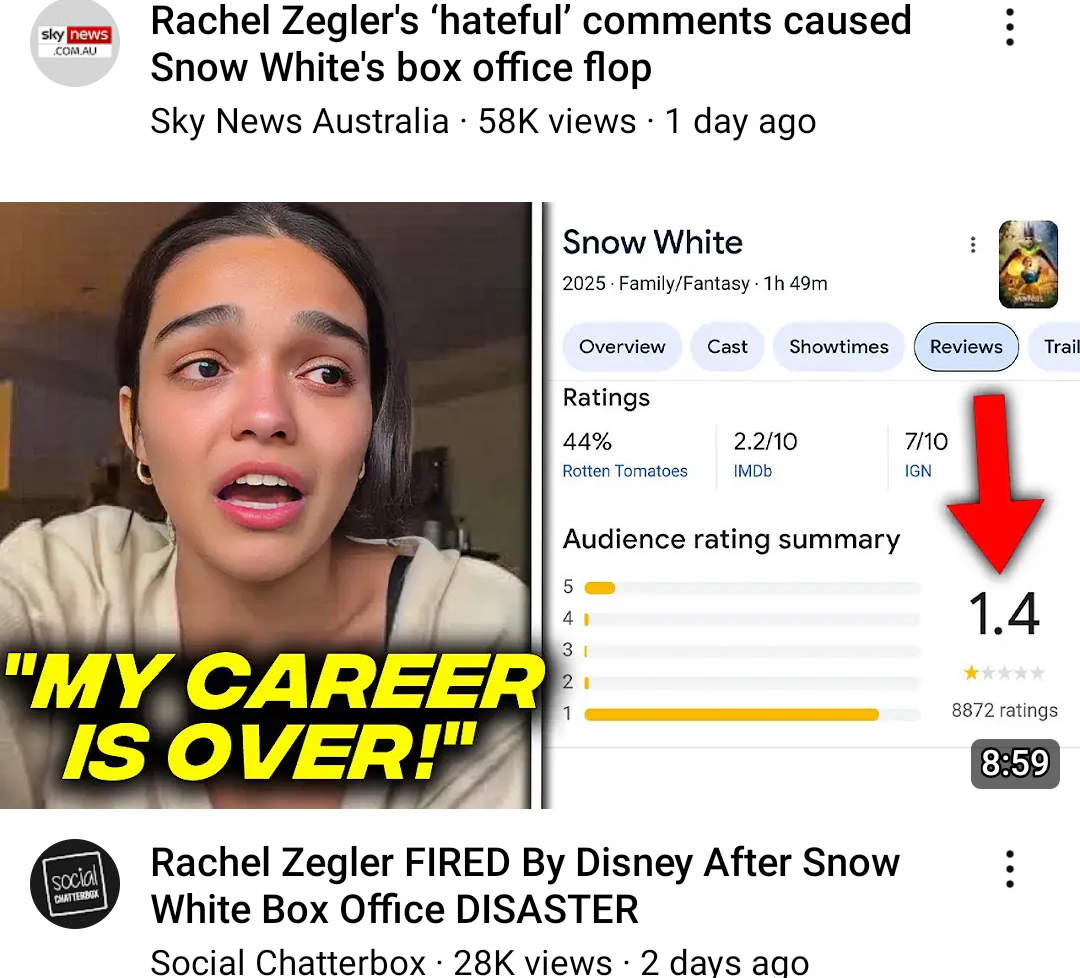Image resolution: width=1080 pixels, height=978 pixels.
Task: Open more options for the Rachel Zegler FIRED video
Action: click(1010, 869)
